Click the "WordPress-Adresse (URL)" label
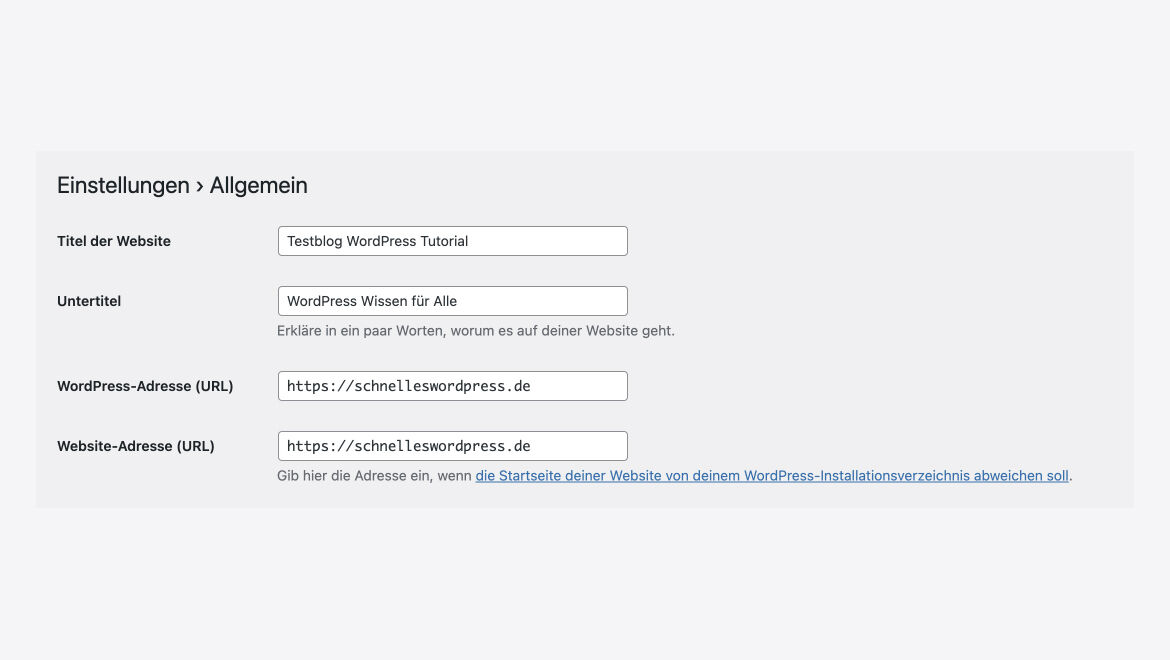The image size is (1170, 660). tap(145, 386)
